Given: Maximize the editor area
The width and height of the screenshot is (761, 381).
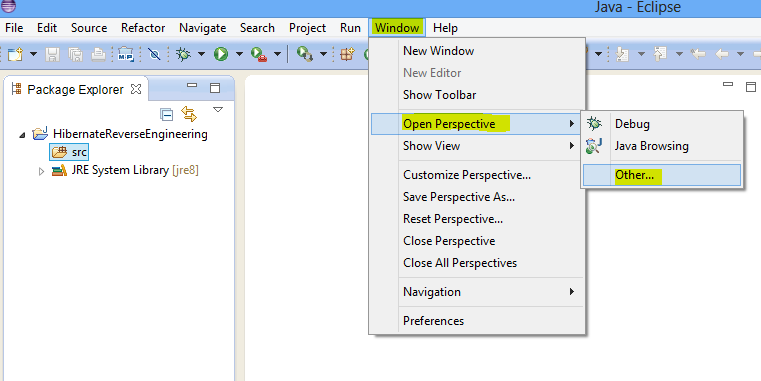Looking at the screenshot, I should (750, 87).
